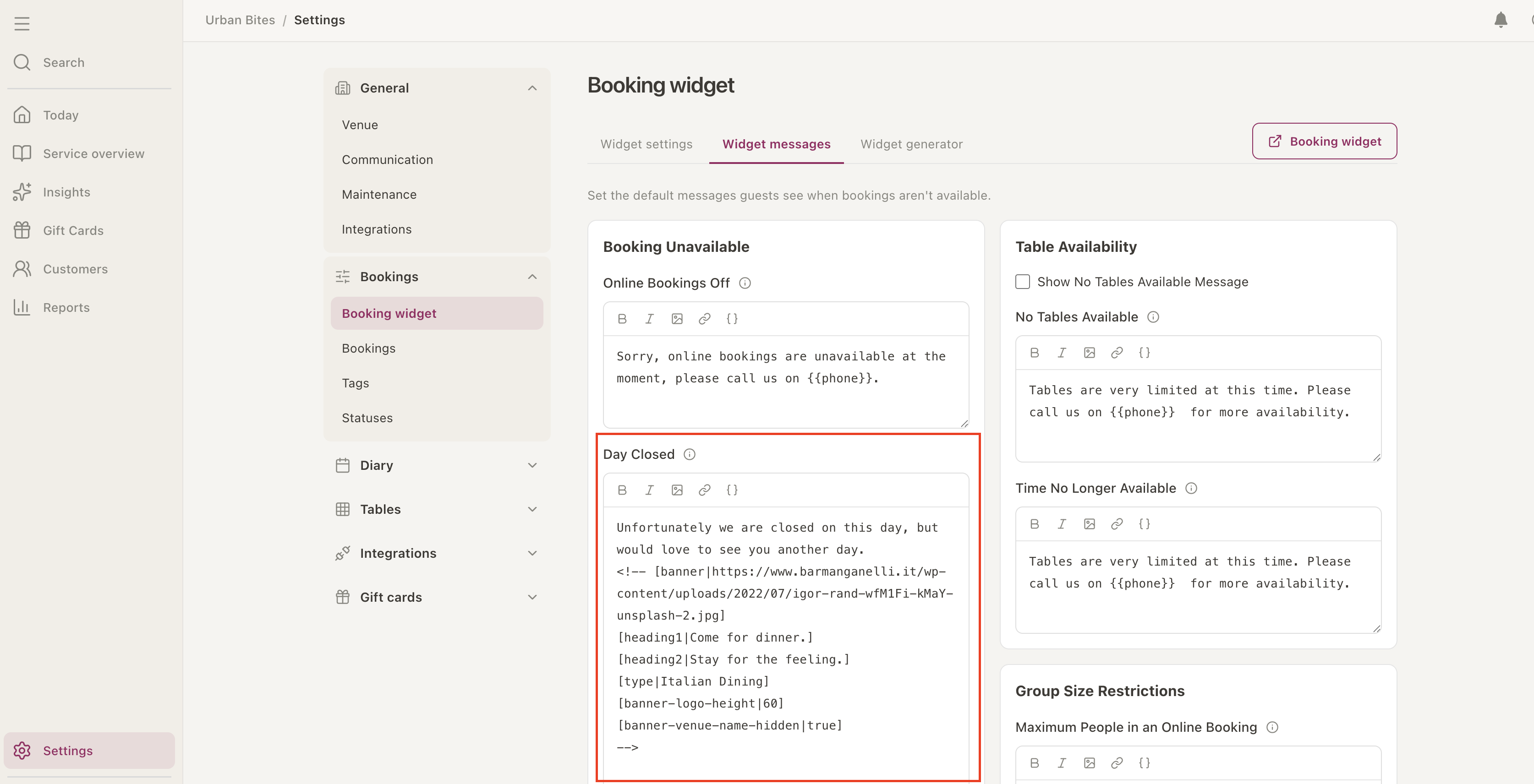This screenshot has width=1534, height=784.
Task: Insert variable braces in Day Closed editor
Action: [732, 490]
